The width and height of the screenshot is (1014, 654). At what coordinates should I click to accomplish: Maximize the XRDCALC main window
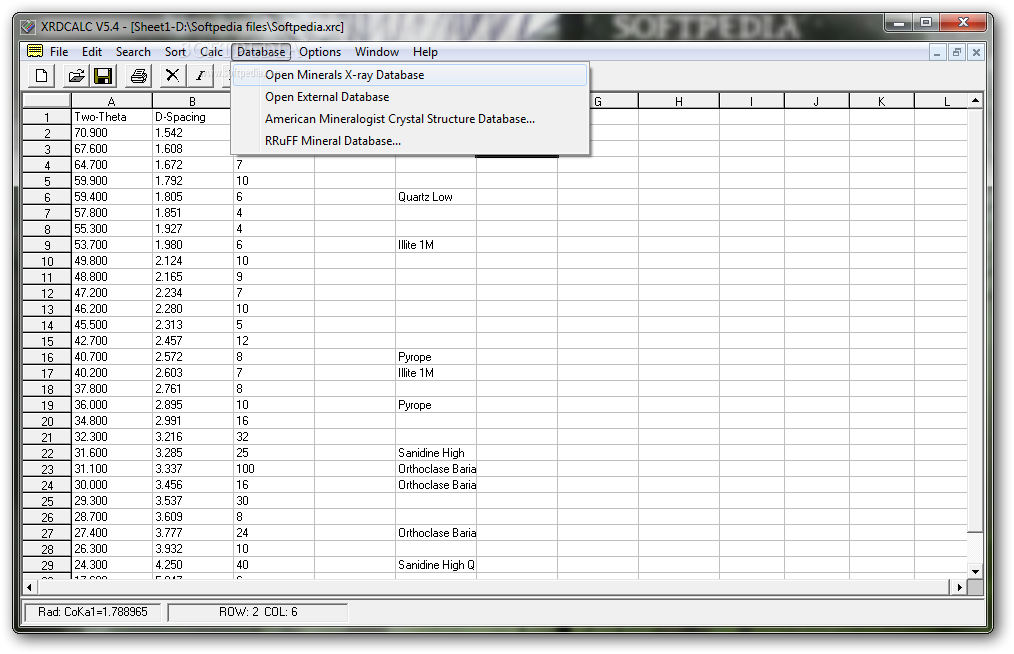coord(926,23)
